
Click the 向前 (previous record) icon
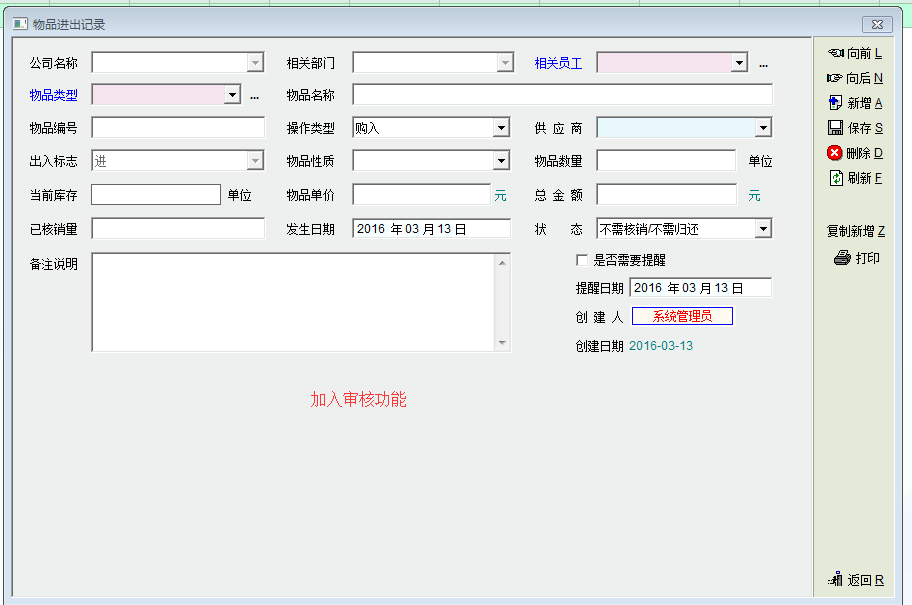(836, 53)
